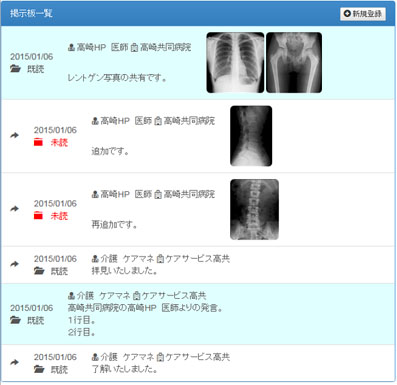Screen dimensions: 397x385
Task: Click the reply arrow beside 再追加です post
Action: [x=14, y=209]
